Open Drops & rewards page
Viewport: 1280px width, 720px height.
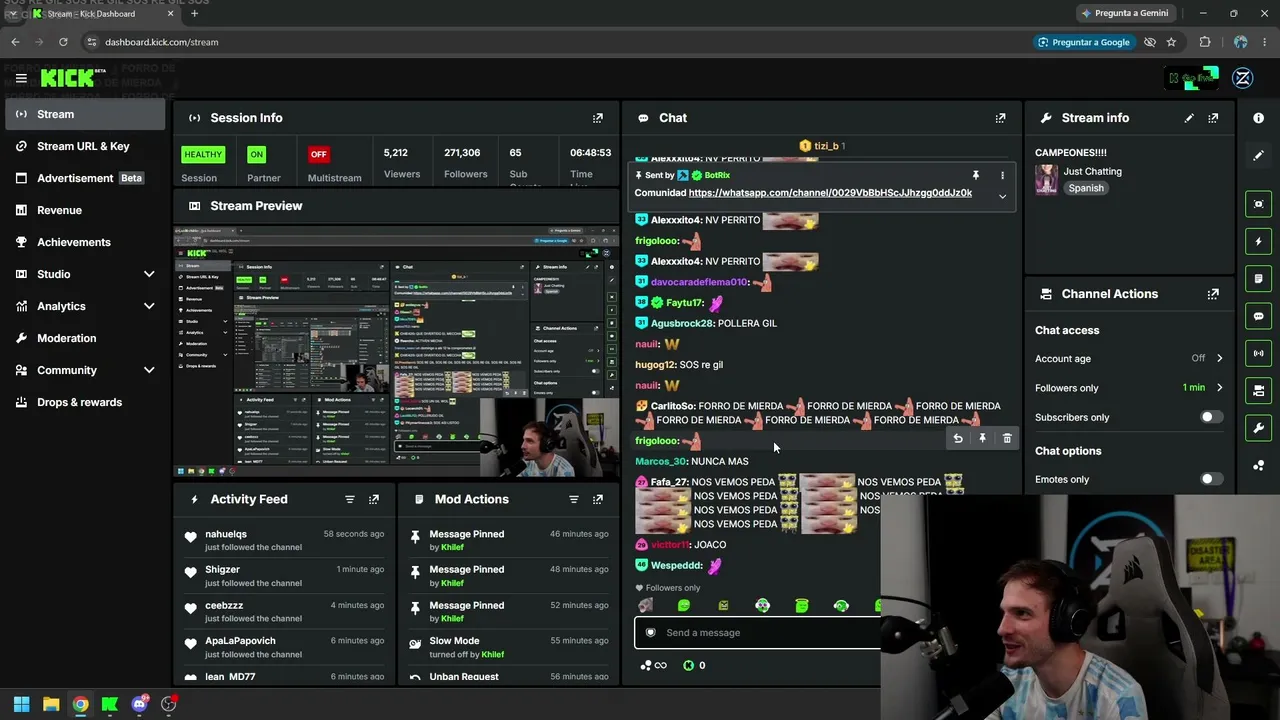click(x=85, y=402)
